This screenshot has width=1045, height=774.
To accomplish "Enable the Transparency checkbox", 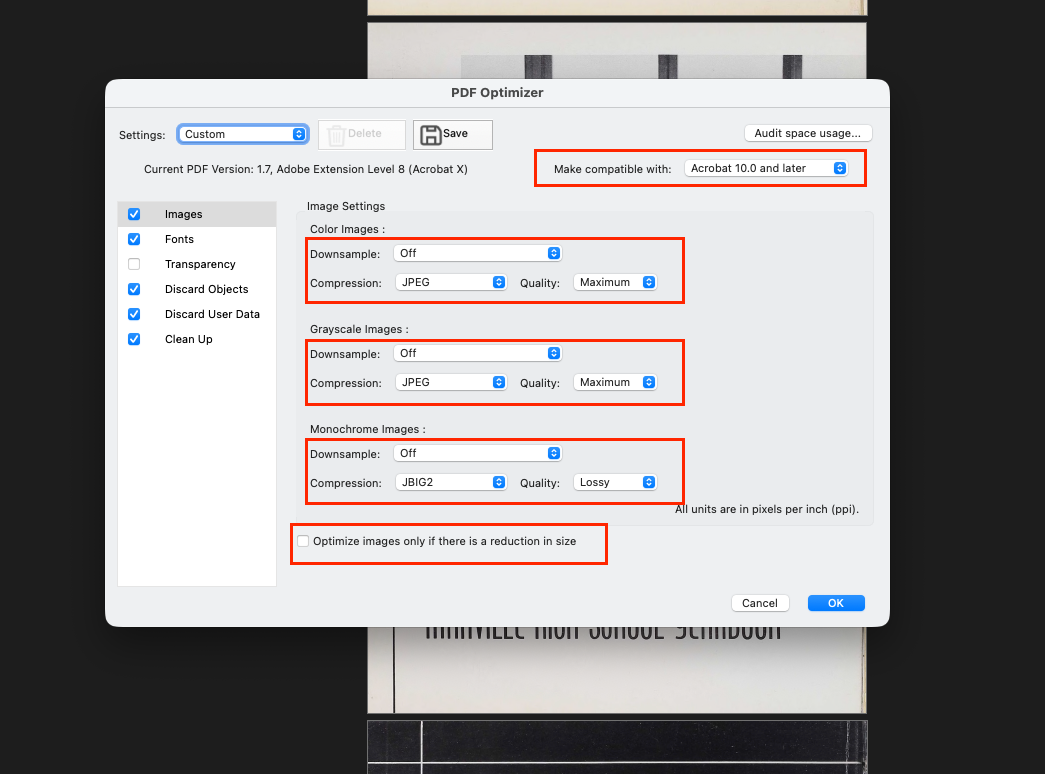I will point(134,264).
